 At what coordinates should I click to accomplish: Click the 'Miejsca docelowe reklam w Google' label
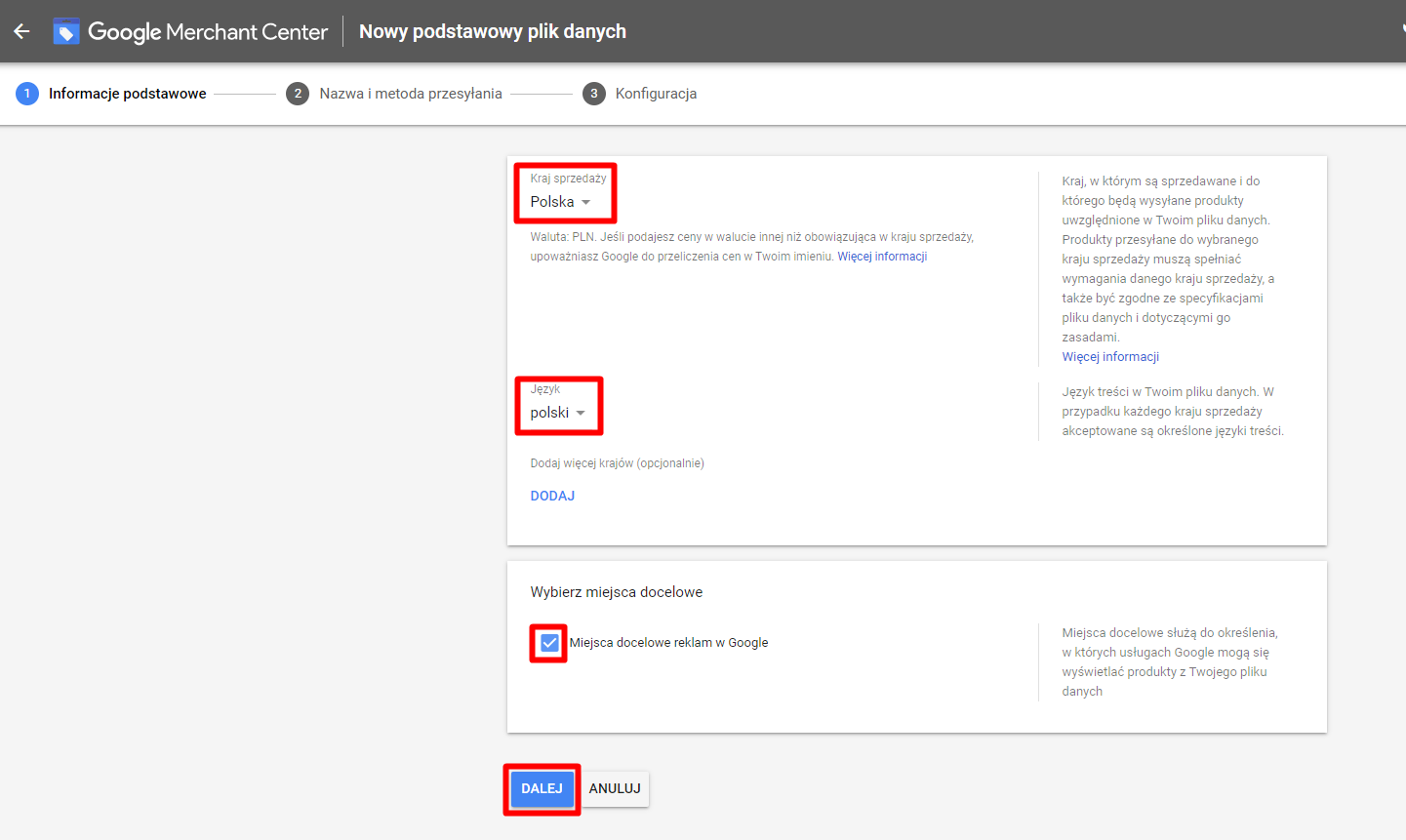668,643
